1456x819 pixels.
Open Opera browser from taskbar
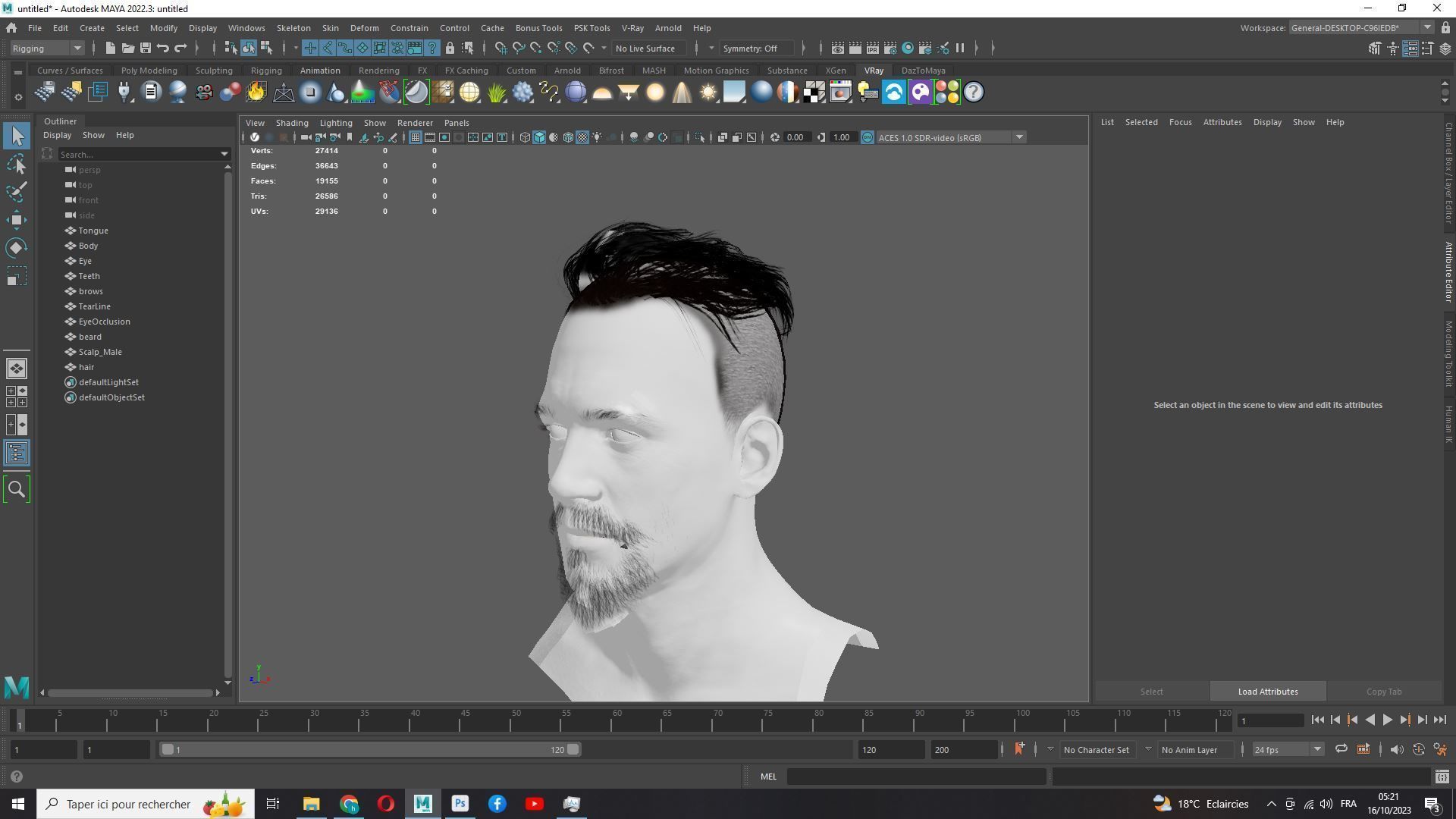pos(385,804)
